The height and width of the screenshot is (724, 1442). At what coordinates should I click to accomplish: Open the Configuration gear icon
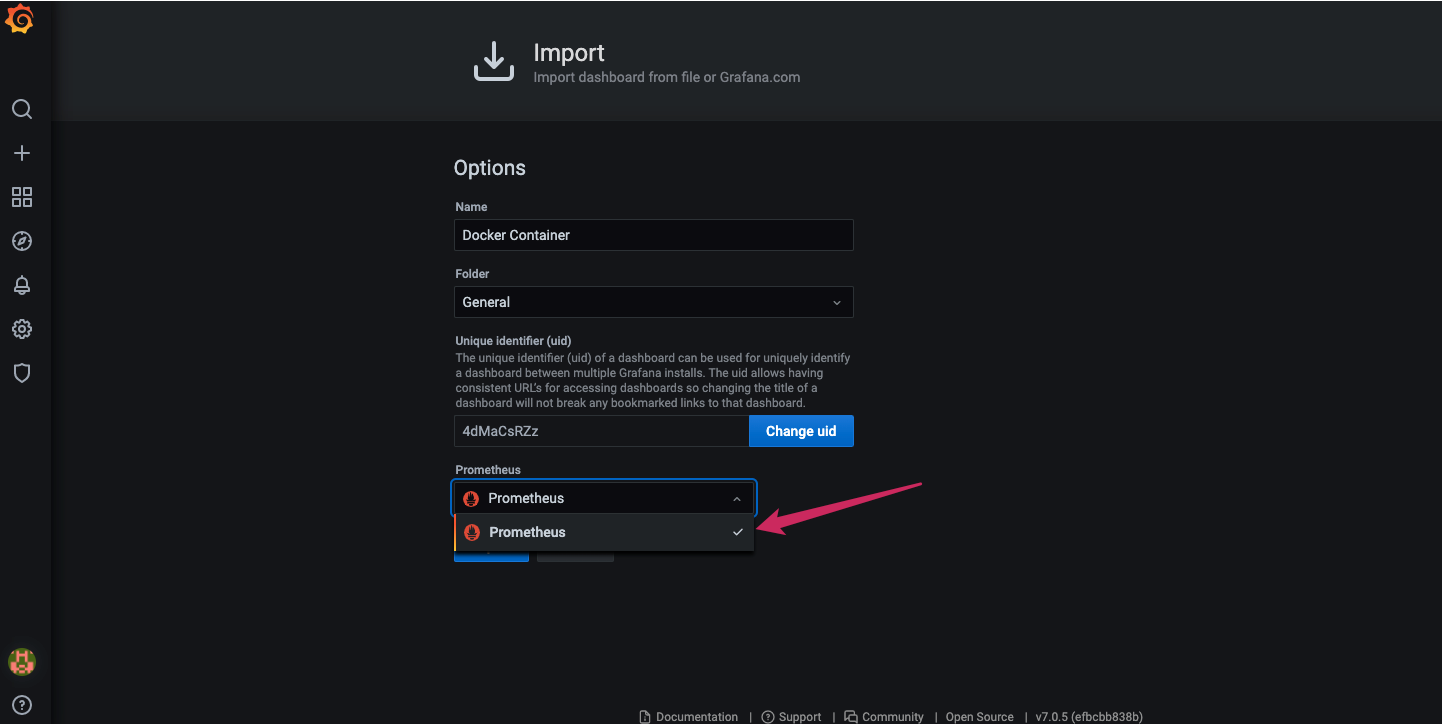coord(22,329)
